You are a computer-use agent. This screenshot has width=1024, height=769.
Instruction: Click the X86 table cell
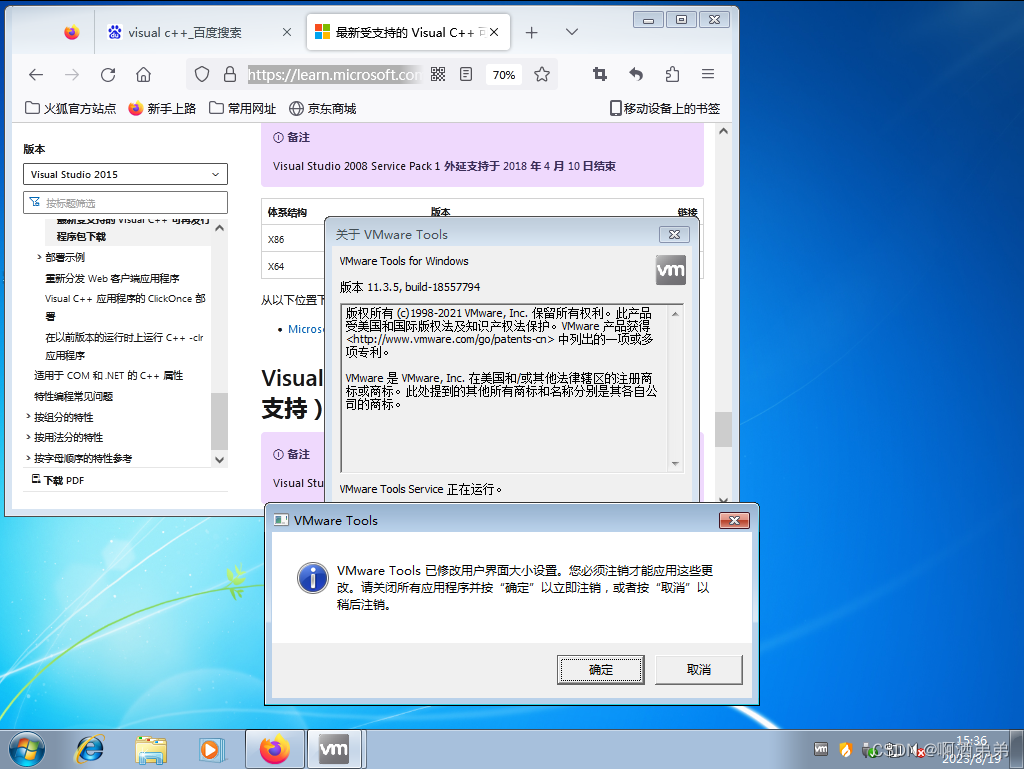point(276,240)
